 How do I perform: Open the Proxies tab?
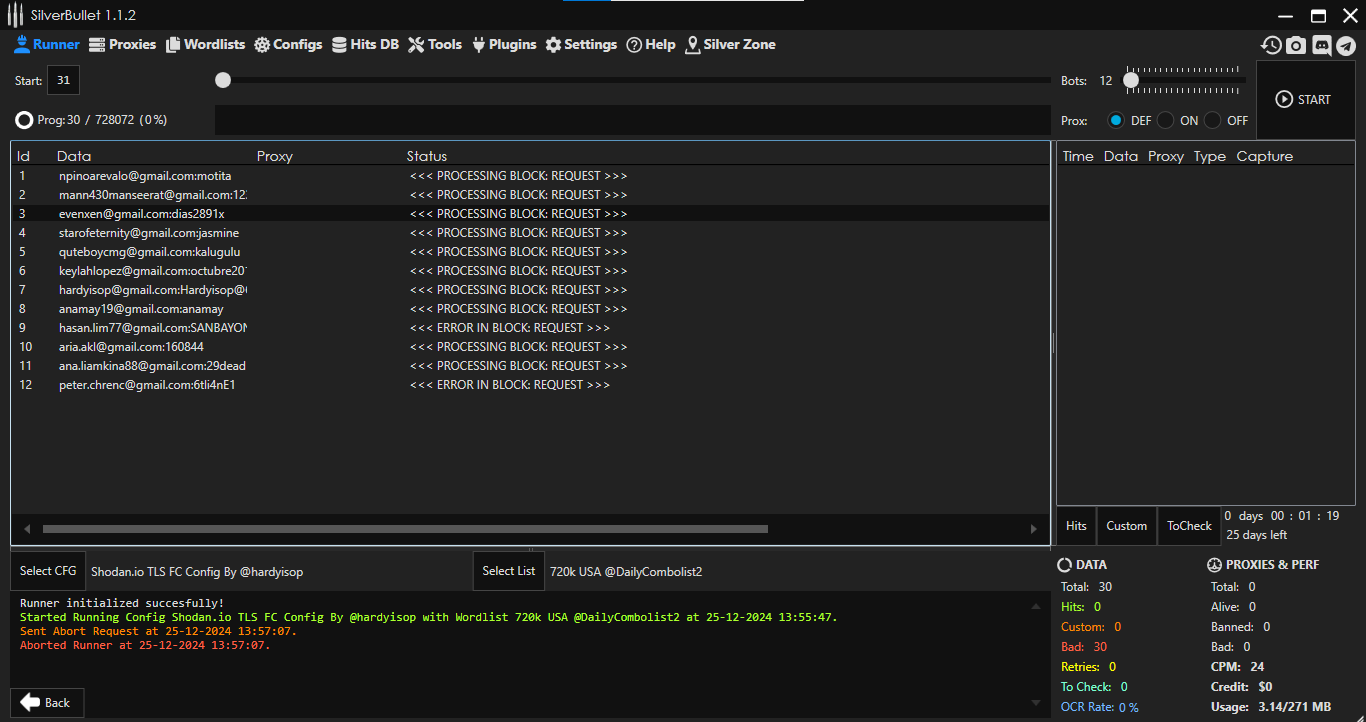tap(123, 44)
